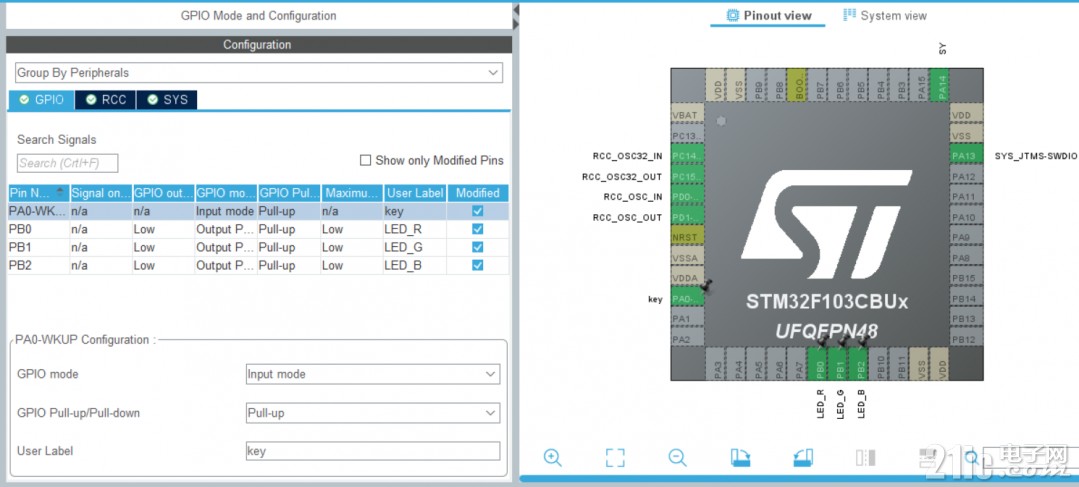Click the BOOT0 pin on the chip
Image resolution: width=1079 pixels, height=487 pixels.
(x=797, y=86)
